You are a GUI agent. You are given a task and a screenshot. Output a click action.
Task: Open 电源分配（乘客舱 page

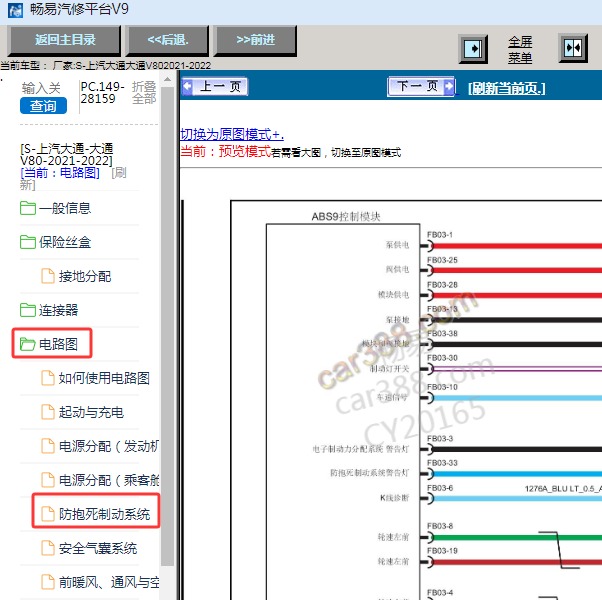pyautogui.click(x=108, y=480)
